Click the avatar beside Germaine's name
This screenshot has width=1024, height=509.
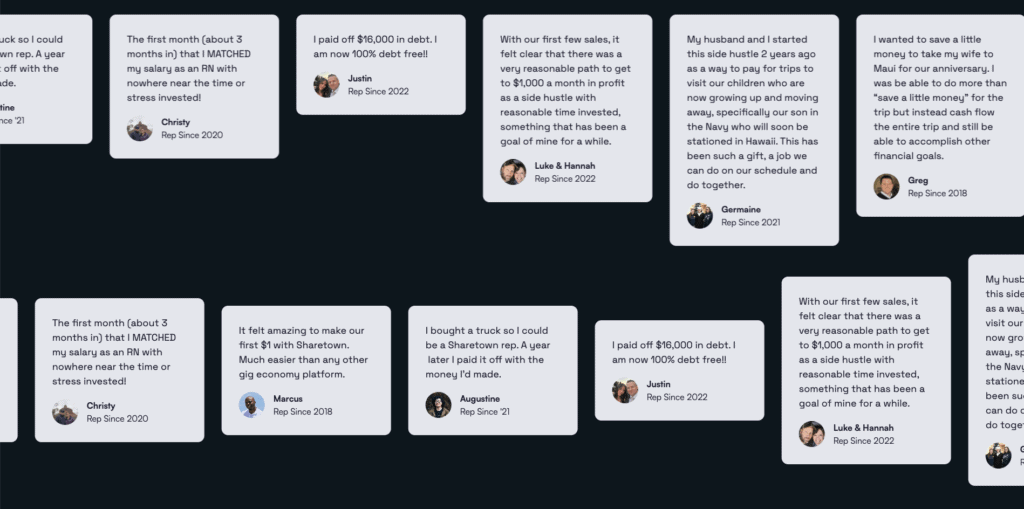tap(700, 215)
